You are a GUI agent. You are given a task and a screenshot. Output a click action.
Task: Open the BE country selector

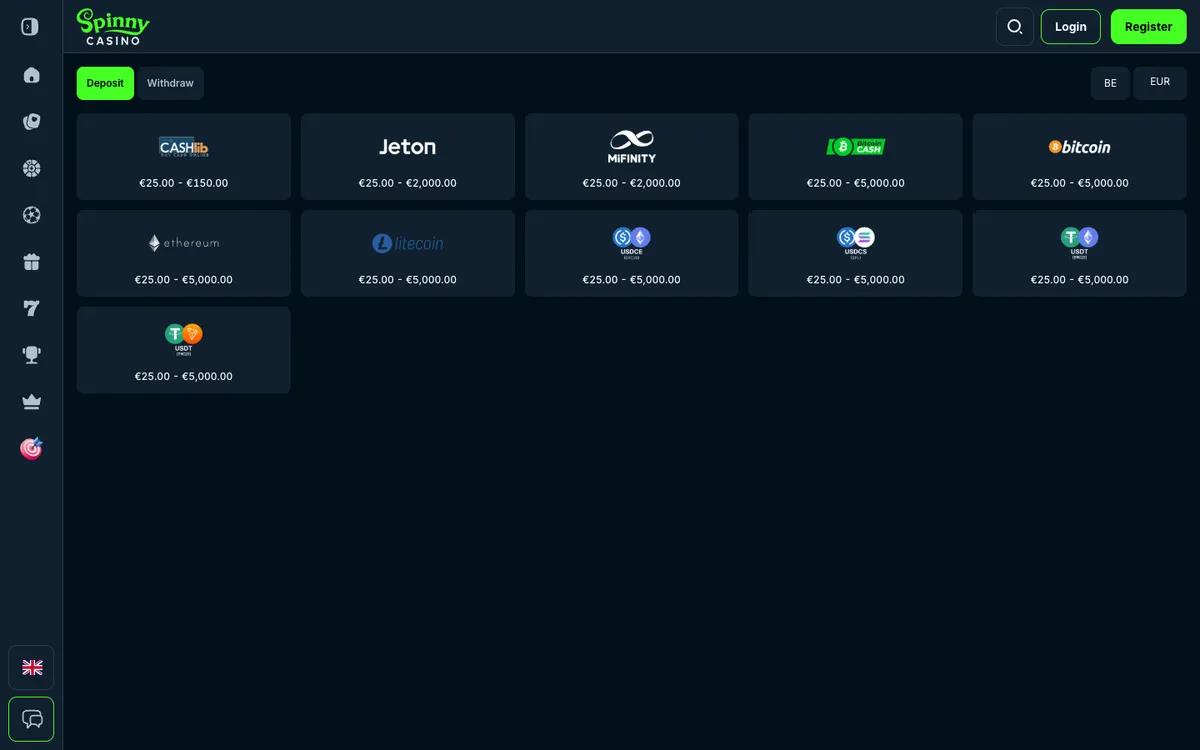click(x=1110, y=83)
